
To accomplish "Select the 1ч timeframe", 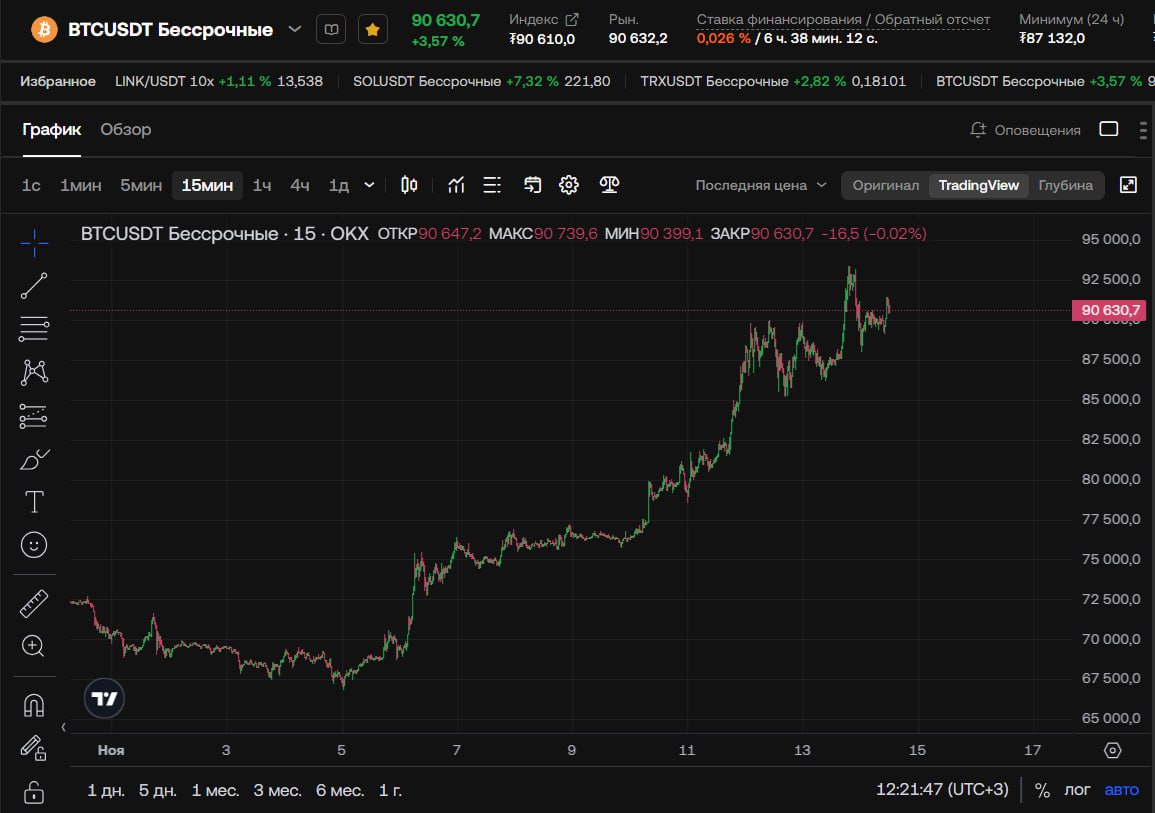I will tap(262, 185).
